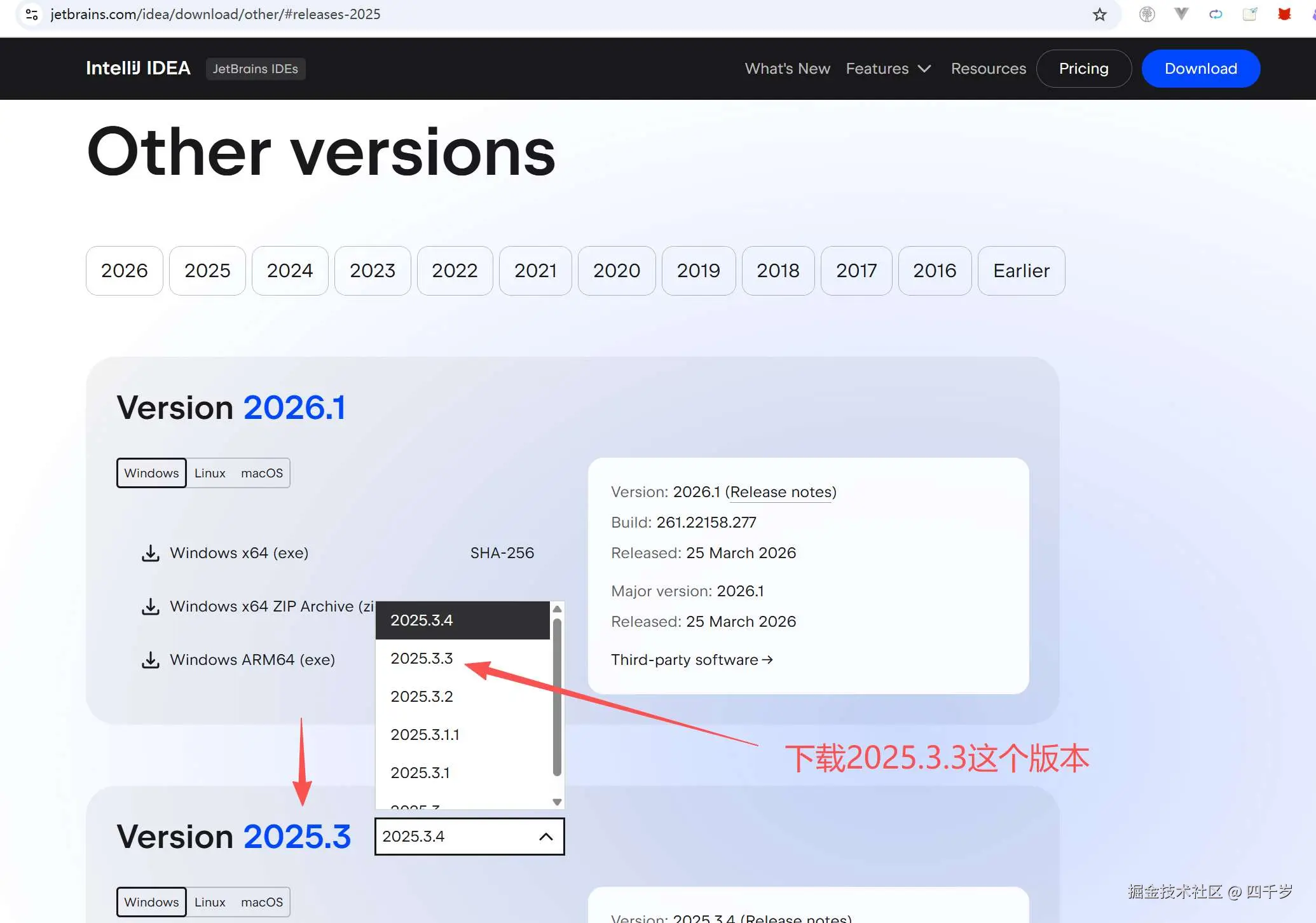Click the loop-arrows extension icon
Screen dimensions: 1316x923
tap(1216, 13)
